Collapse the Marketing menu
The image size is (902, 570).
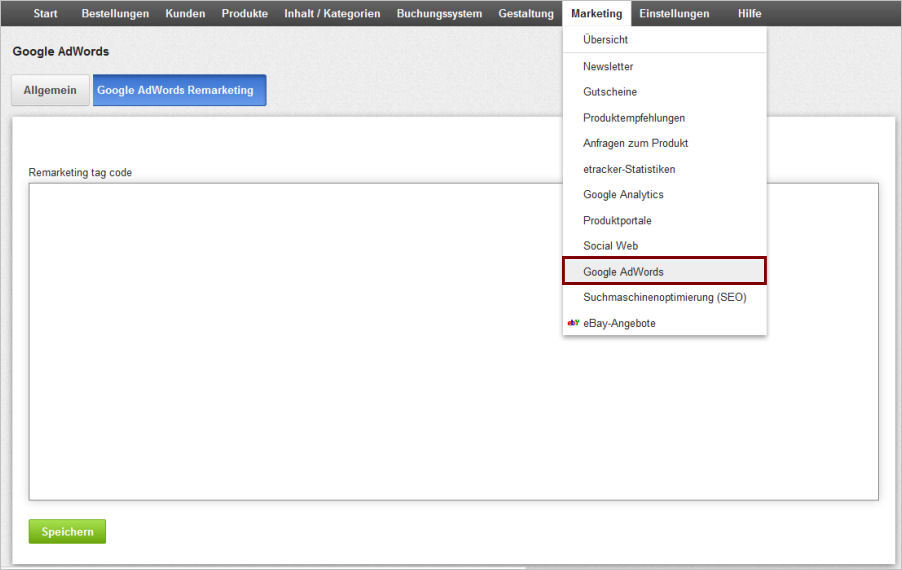597,13
